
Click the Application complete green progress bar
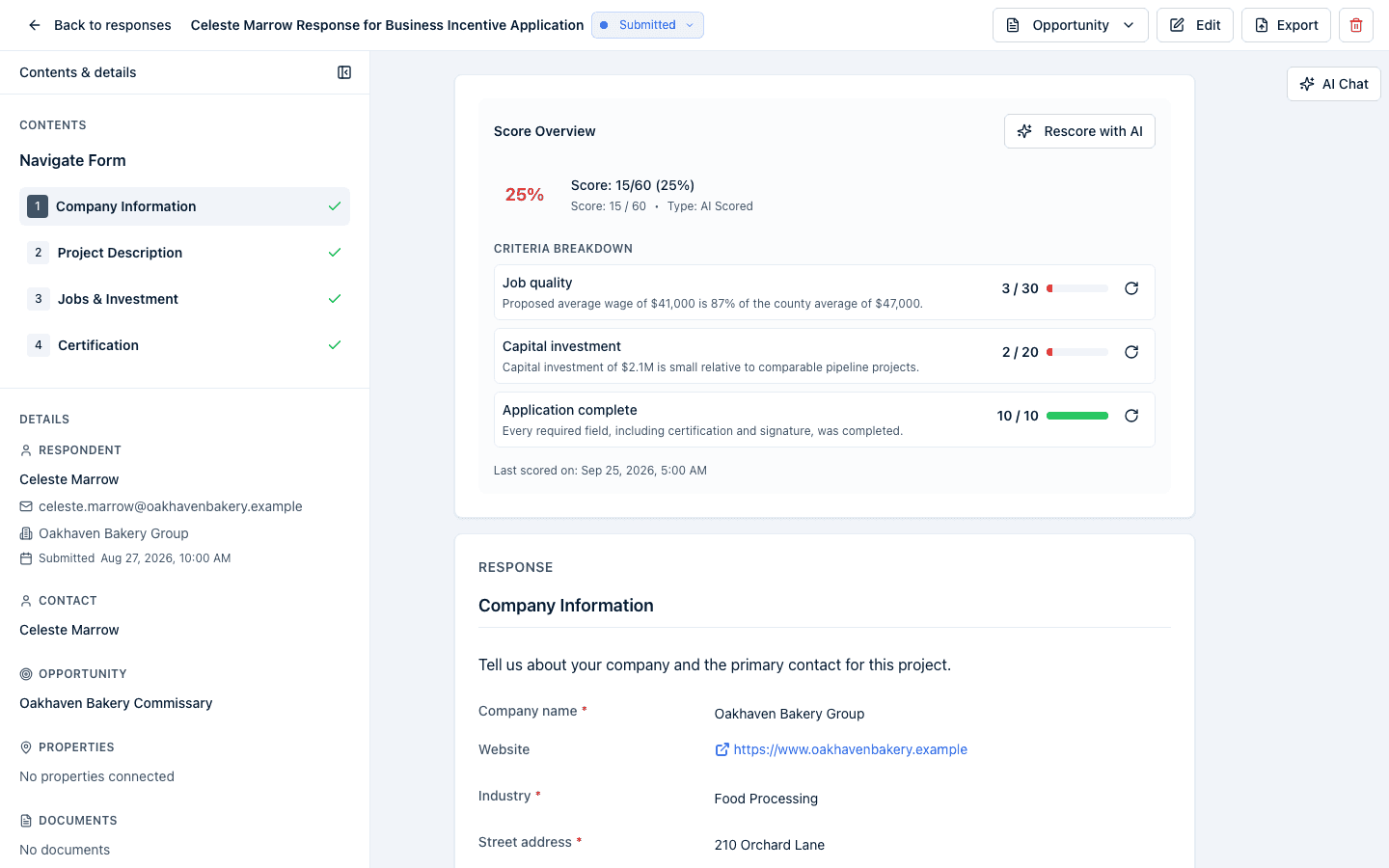[1077, 416]
